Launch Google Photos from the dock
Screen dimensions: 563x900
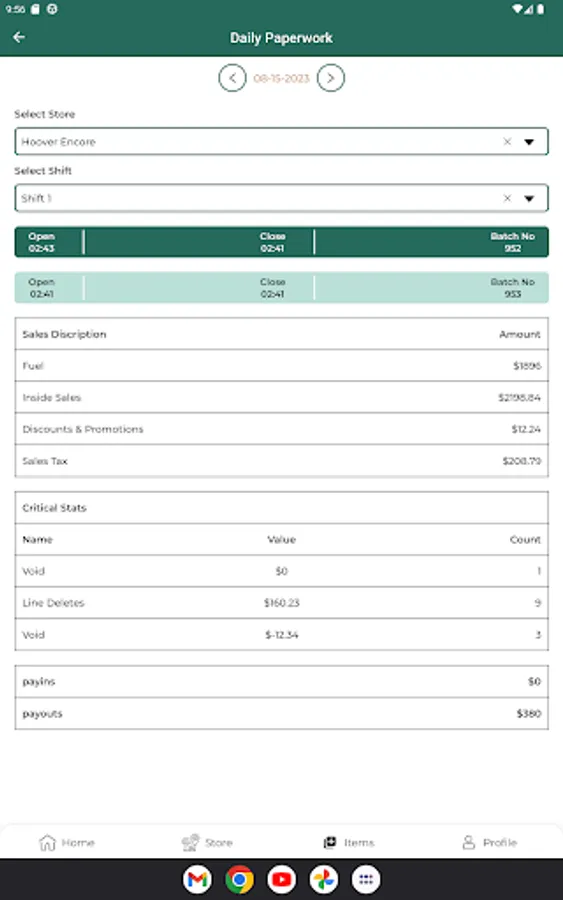324,879
